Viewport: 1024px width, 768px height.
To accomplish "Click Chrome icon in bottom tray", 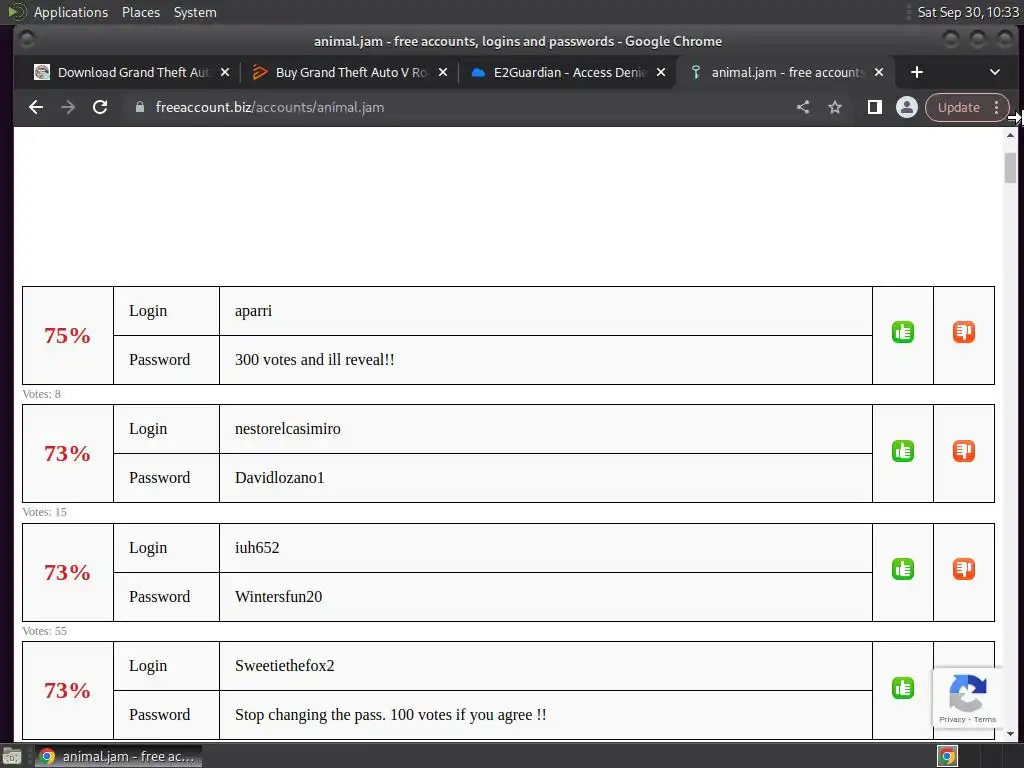I will pyautogui.click(x=948, y=756).
